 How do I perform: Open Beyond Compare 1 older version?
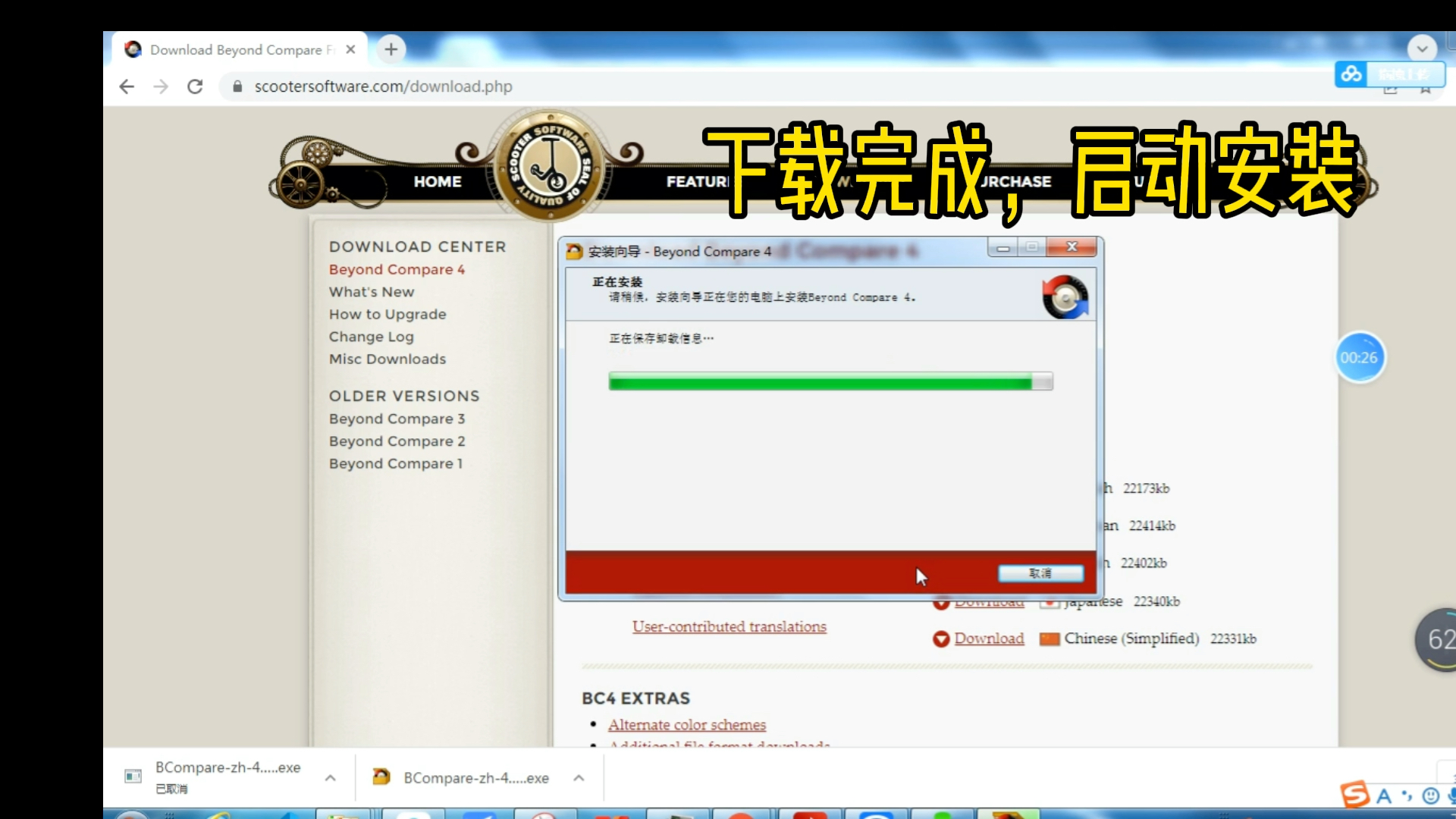[x=395, y=463]
